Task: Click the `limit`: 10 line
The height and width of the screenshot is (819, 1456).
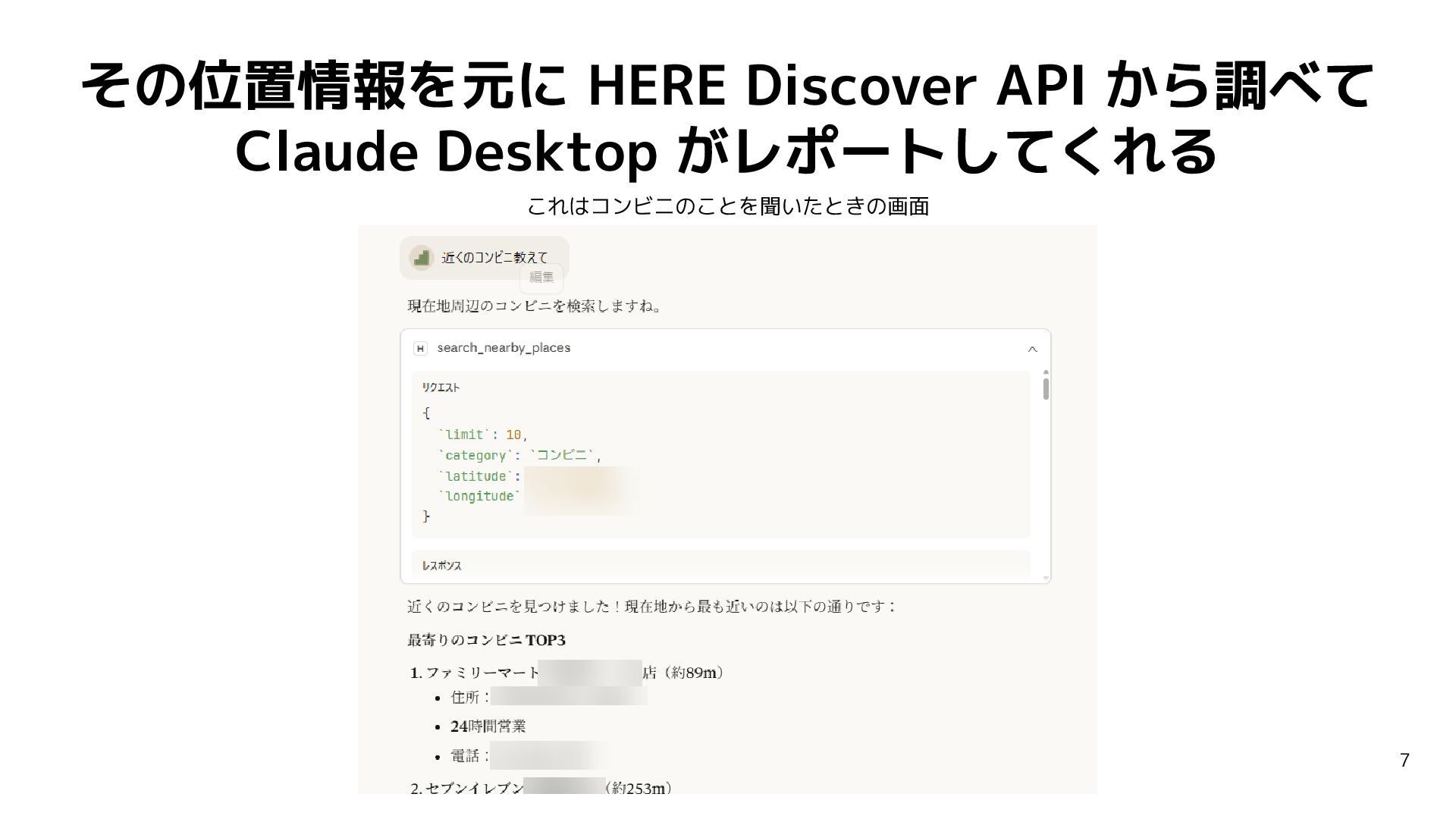Action: pyautogui.click(x=482, y=435)
